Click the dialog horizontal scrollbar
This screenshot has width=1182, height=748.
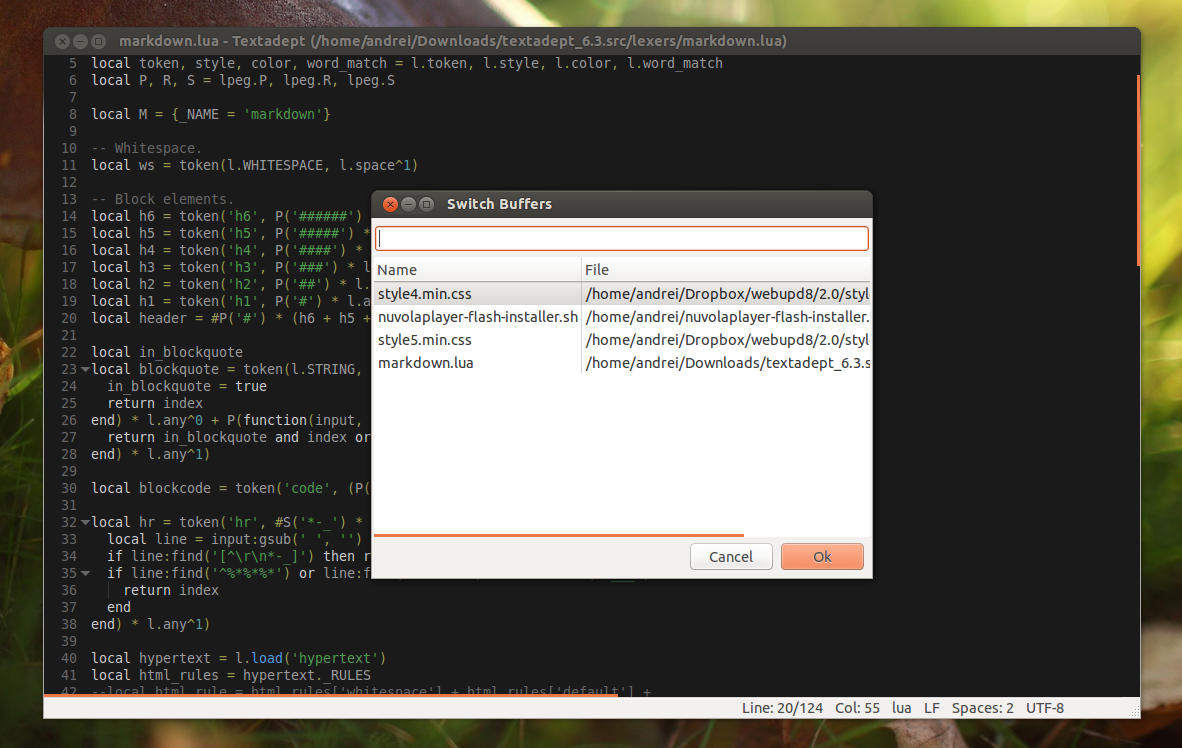559,535
